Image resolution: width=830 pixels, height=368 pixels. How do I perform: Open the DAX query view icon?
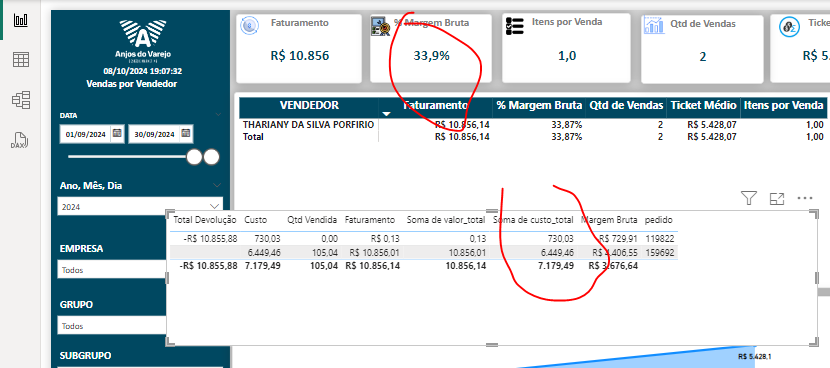(x=20, y=140)
